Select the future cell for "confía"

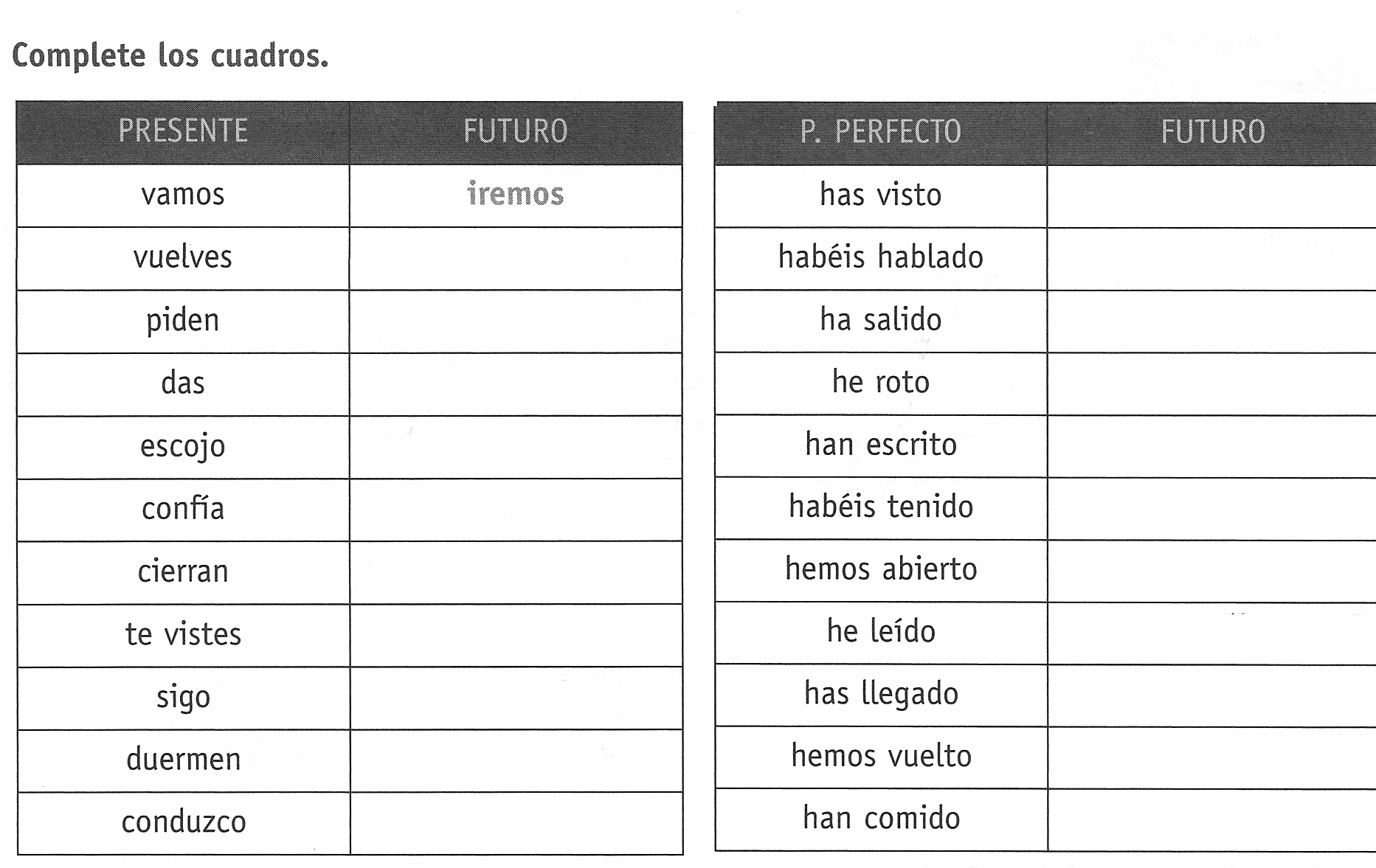(516, 510)
